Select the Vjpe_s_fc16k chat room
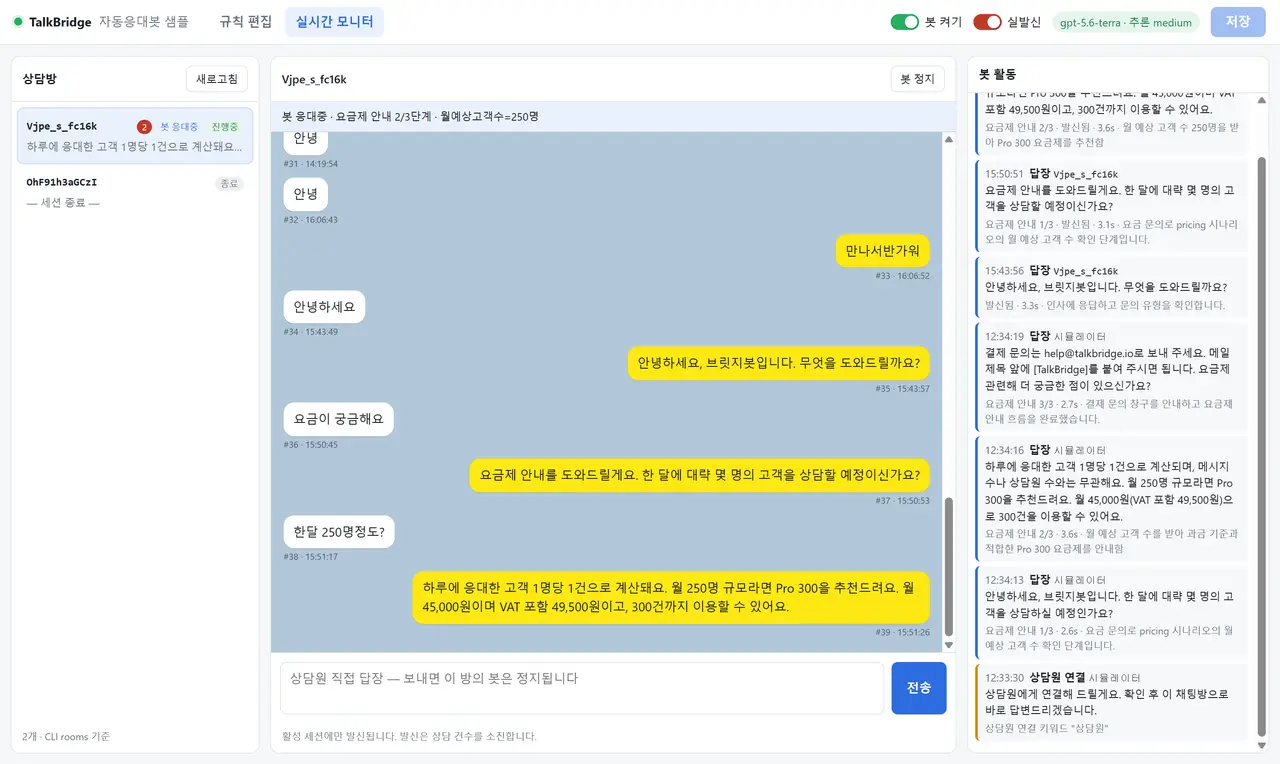This screenshot has height=764, width=1280. point(135,136)
